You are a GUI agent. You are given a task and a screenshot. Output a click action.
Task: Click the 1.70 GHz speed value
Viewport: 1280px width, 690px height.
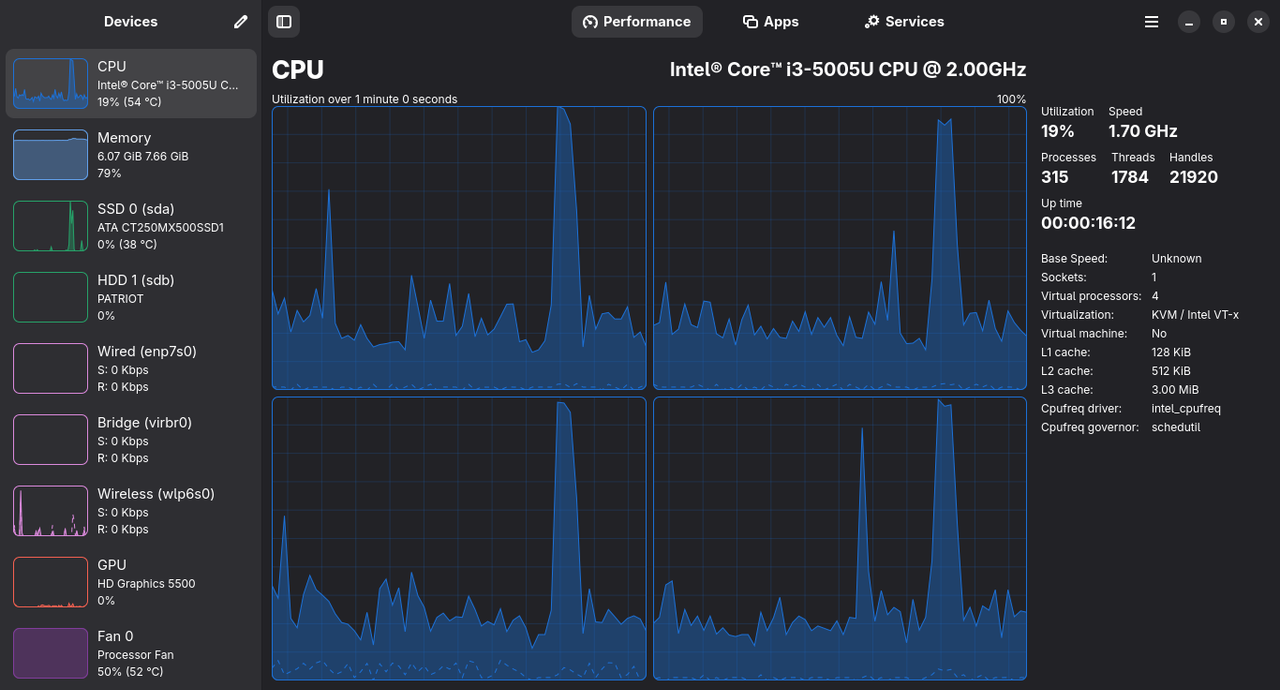pos(1143,131)
